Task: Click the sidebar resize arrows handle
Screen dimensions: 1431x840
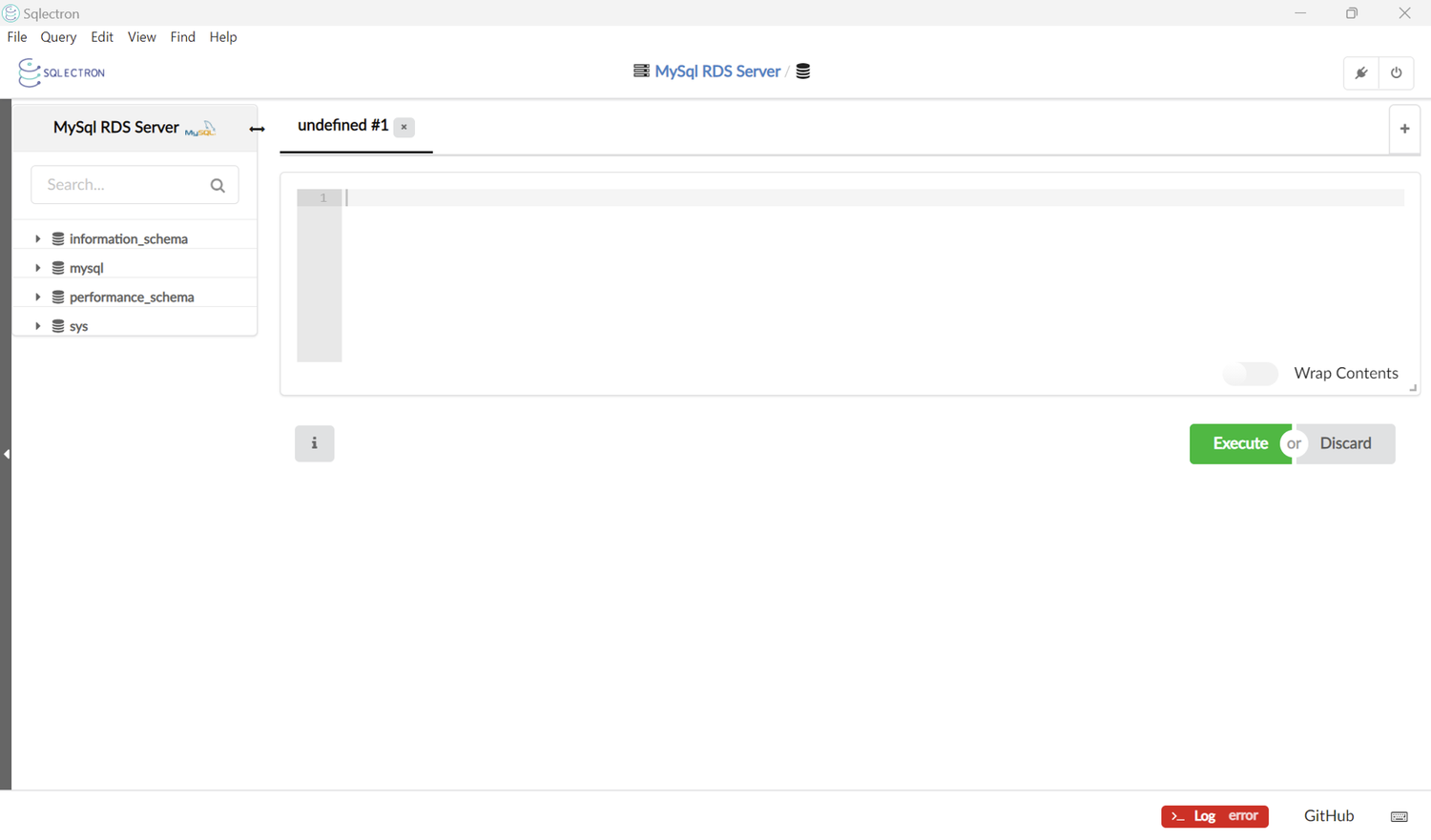Action: pyautogui.click(x=257, y=129)
